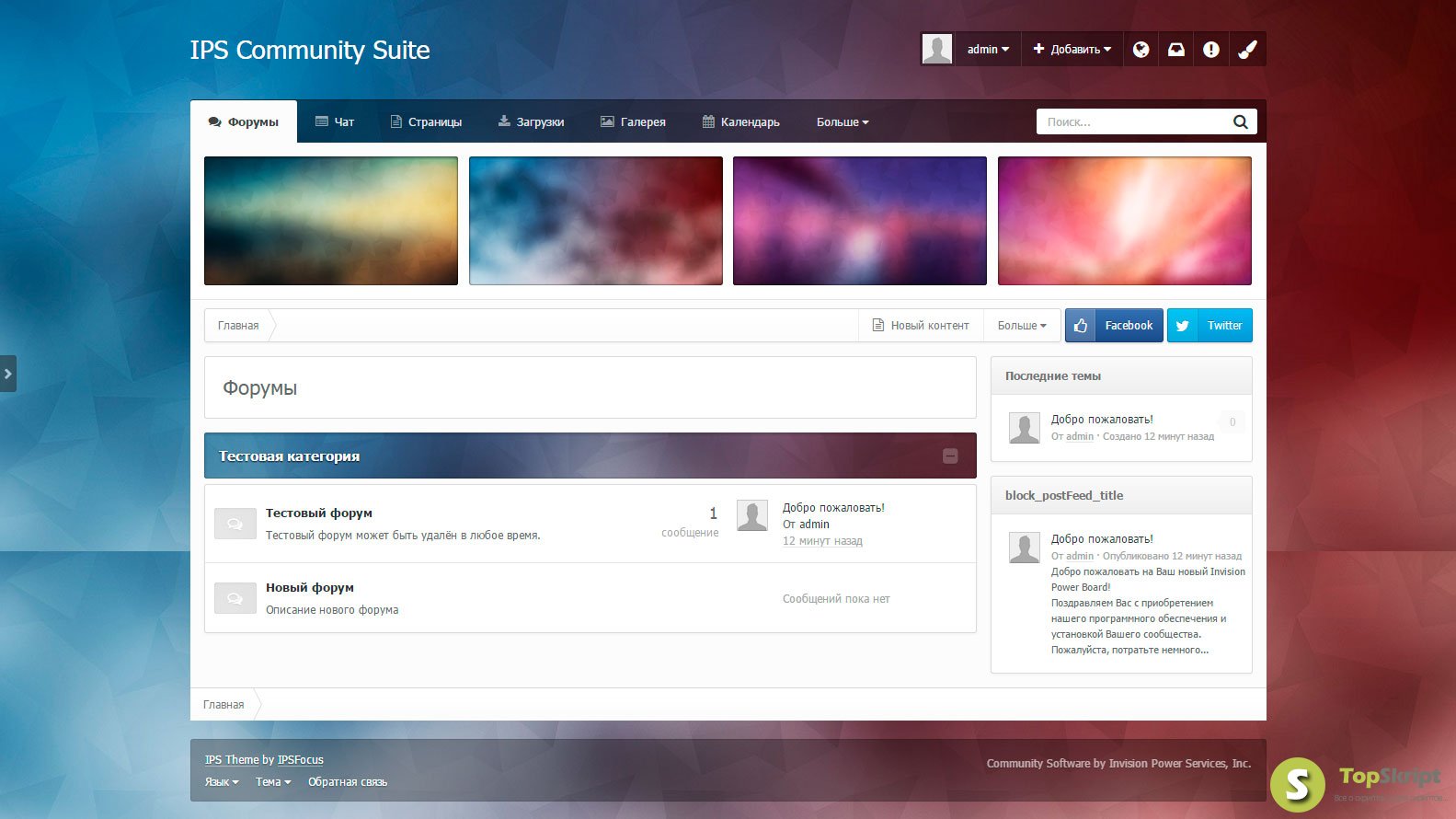Image resolution: width=1456 pixels, height=819 pixels.
Task: Click the Обратная связь link
Action: [348, 782]
